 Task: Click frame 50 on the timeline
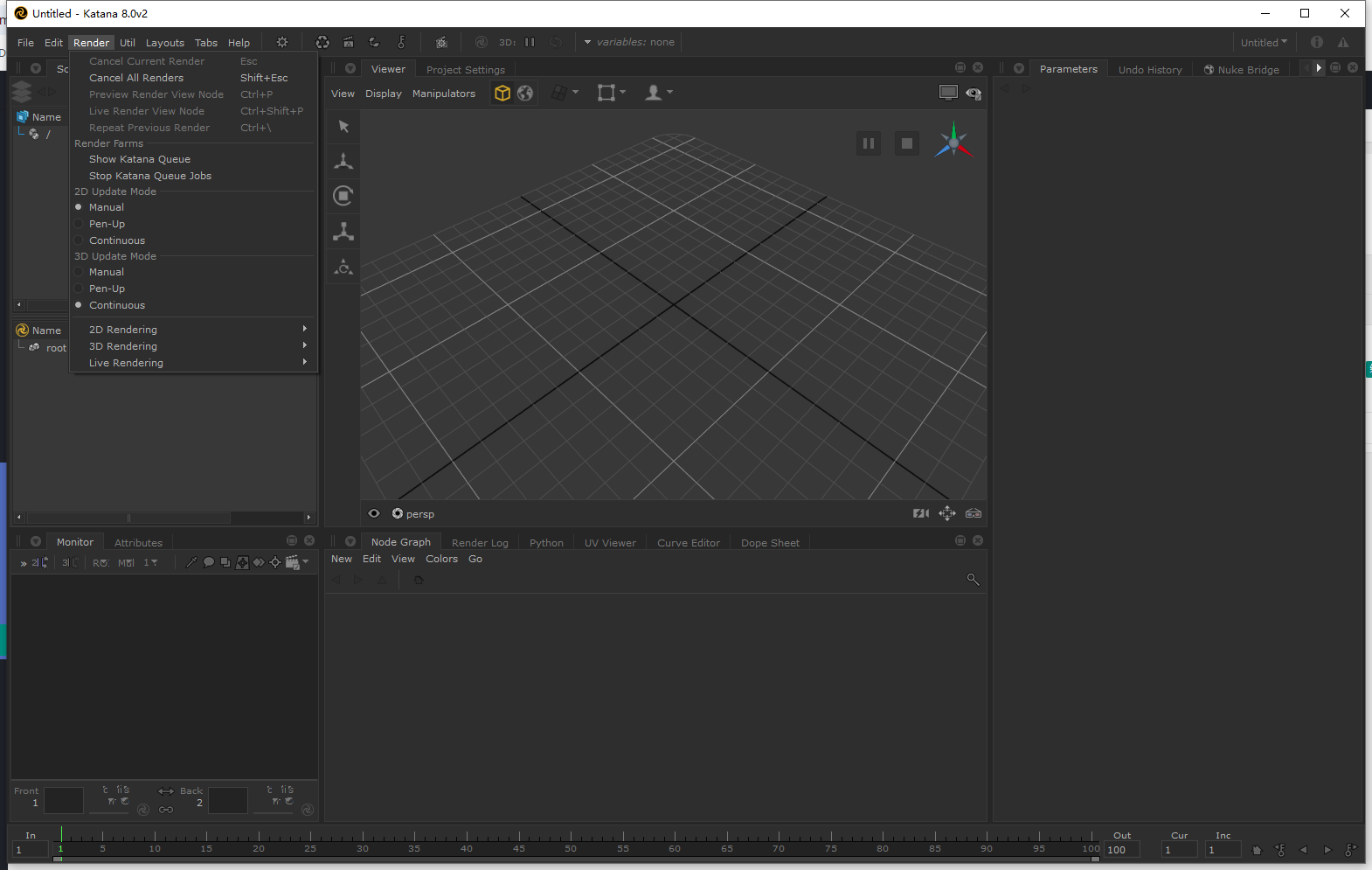(571, 841)
